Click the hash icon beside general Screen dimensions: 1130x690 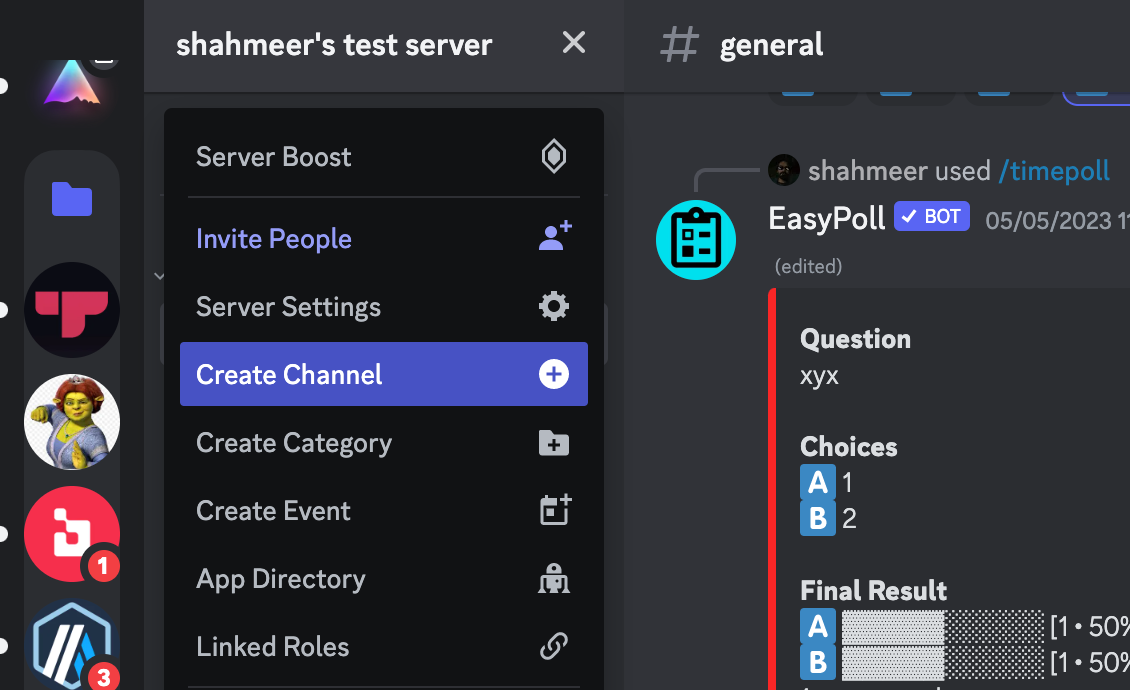pyautogui.click(x=679, y=44)
